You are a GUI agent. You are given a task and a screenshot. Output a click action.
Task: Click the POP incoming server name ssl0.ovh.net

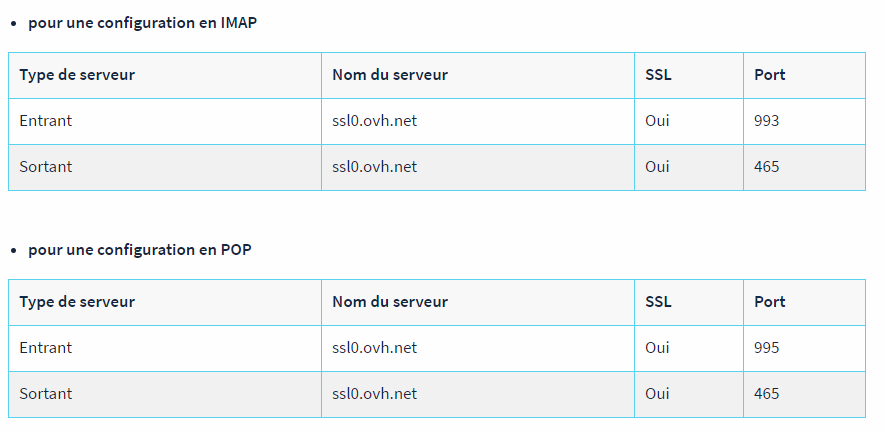coord(374,348)
